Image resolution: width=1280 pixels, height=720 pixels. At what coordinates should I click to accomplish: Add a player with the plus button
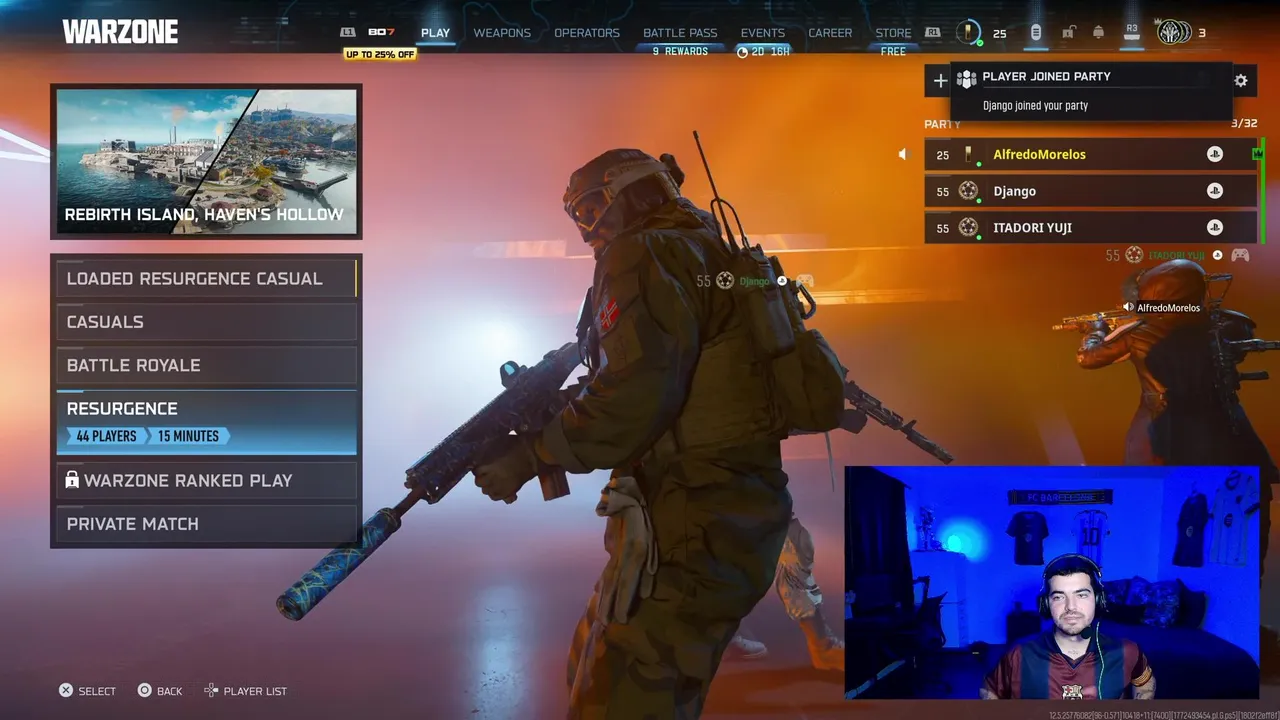click(940, 81)
